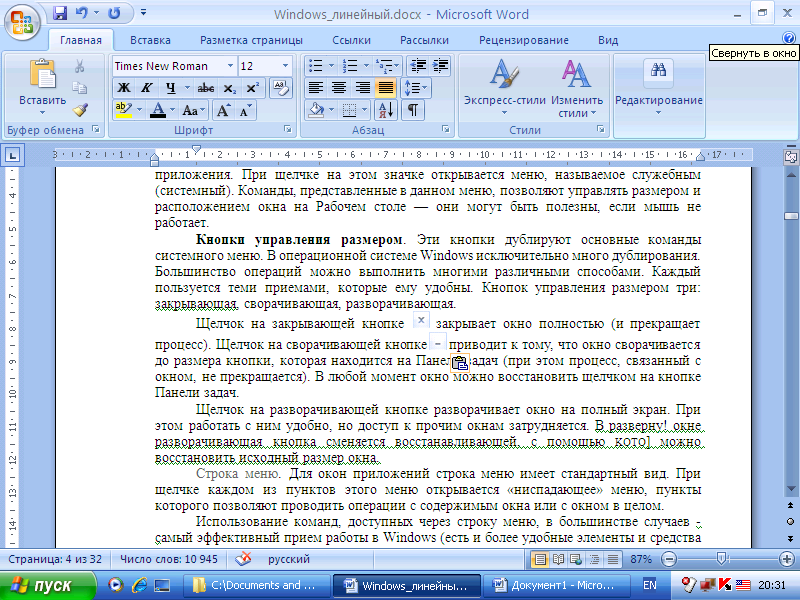Increase font size with the A up icon
Image resolution: width=800 pixels, height=600 pixels.
(x=223, y=110)
